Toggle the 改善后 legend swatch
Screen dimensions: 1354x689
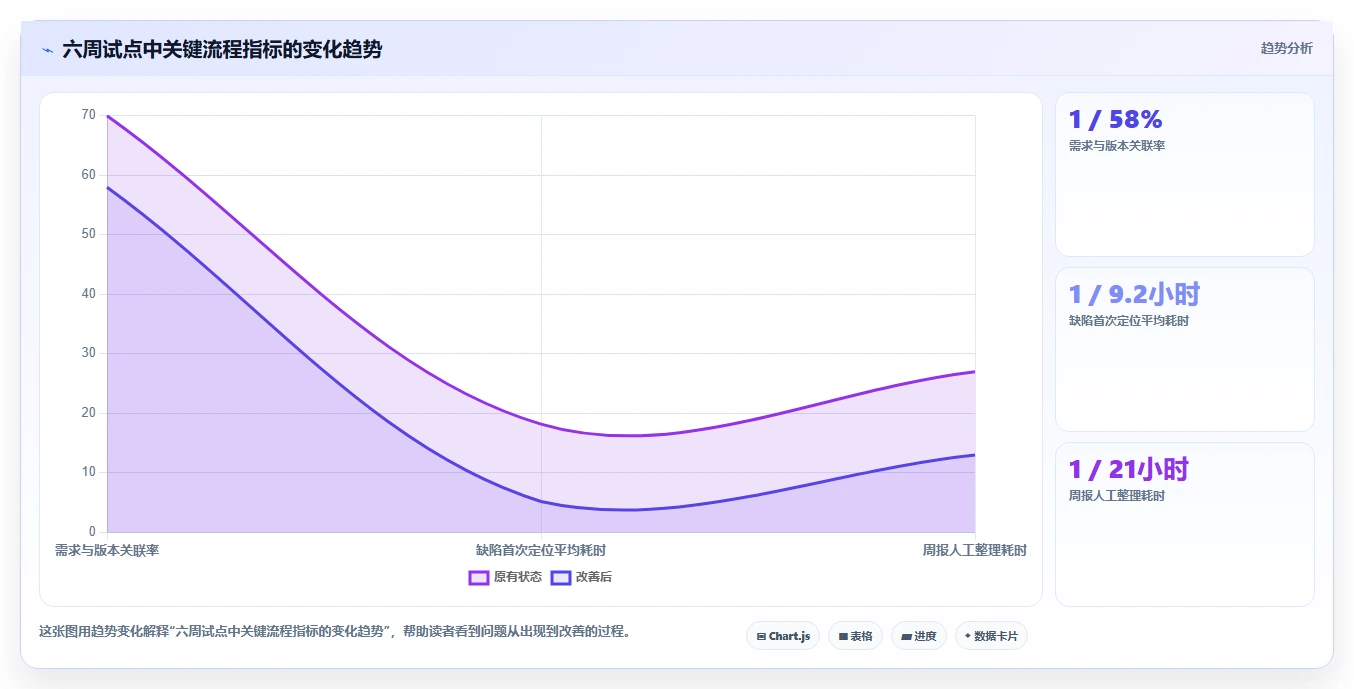(561, 577)
